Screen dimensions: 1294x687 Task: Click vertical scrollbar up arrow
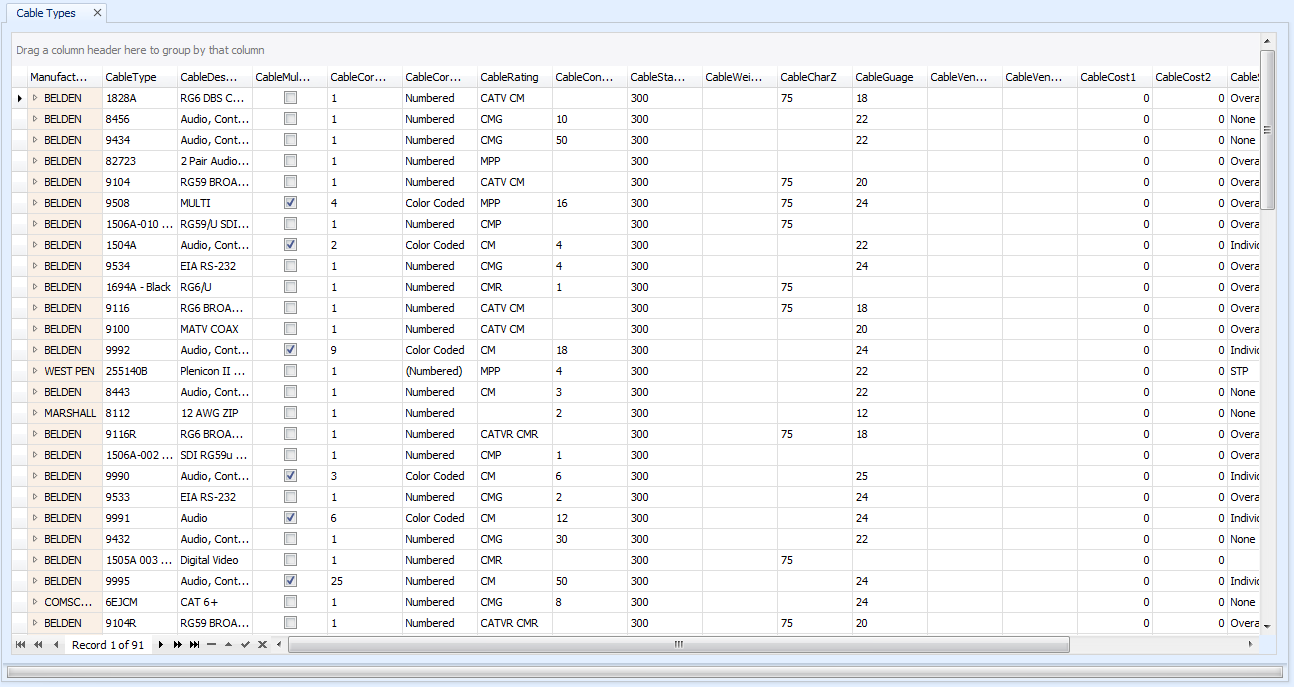pos(1268,42)
